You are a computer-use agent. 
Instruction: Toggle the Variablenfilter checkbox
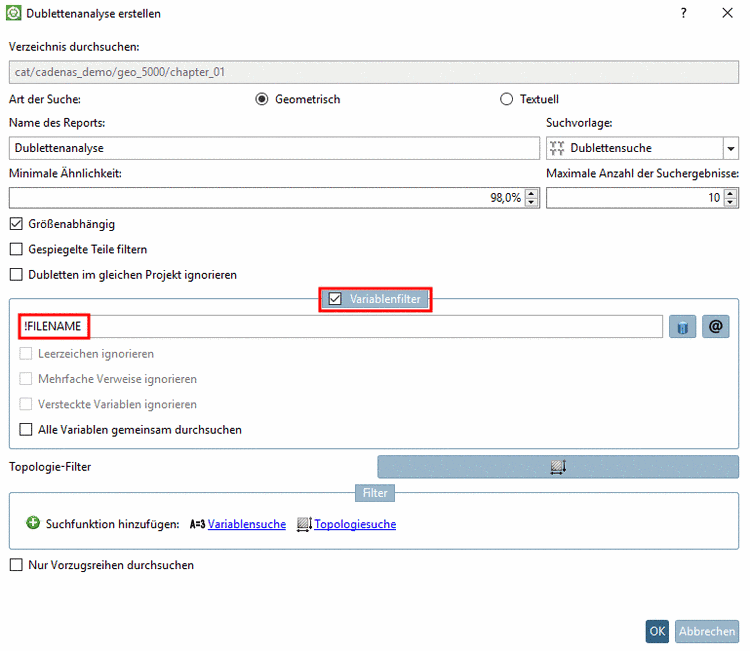[335, 299]
